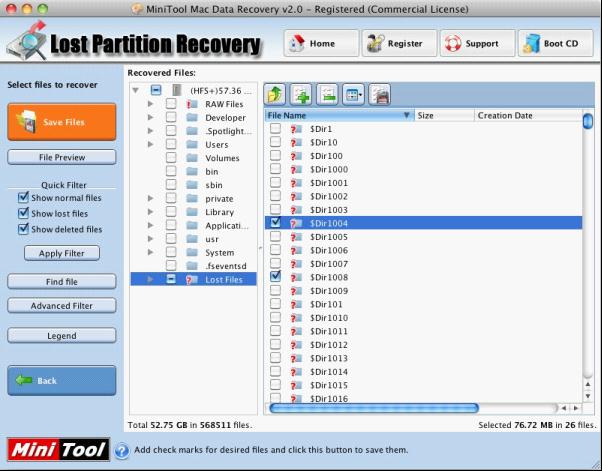602x471 pixels.
Task: Click the Boot CD button
Action: click(556, 43)
